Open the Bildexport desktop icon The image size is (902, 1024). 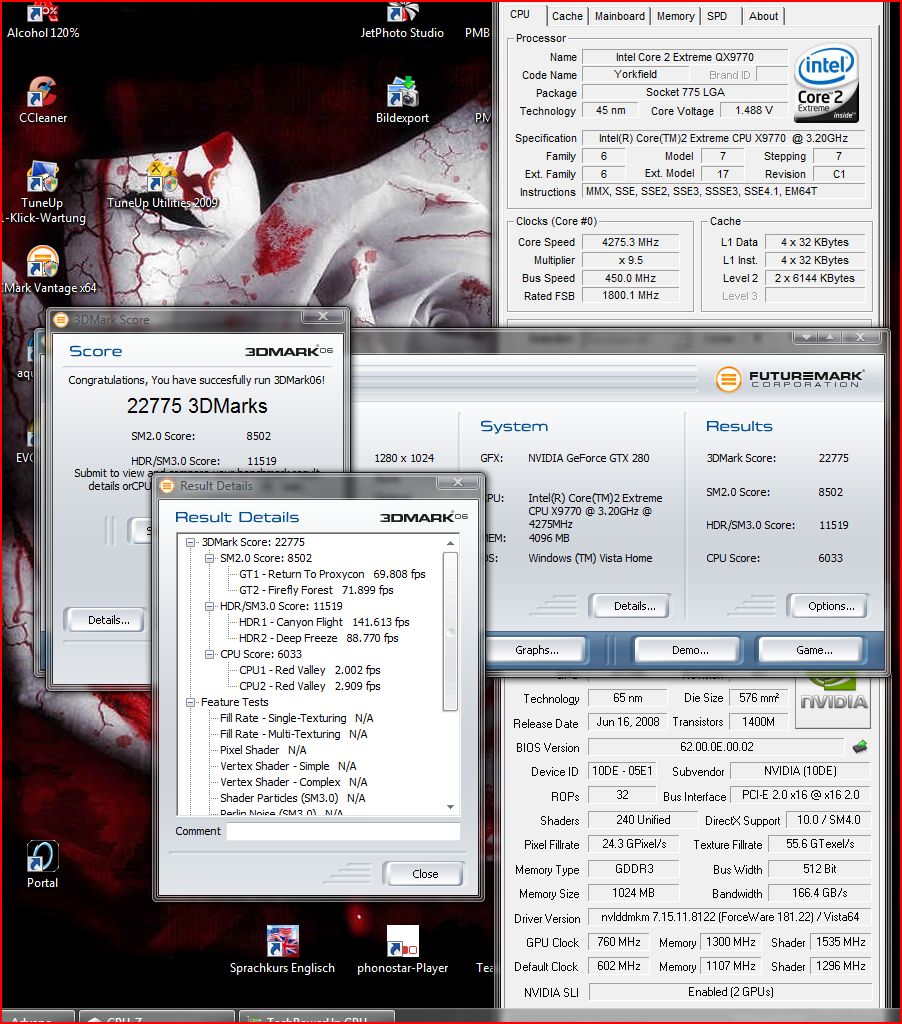coord(402,99)
